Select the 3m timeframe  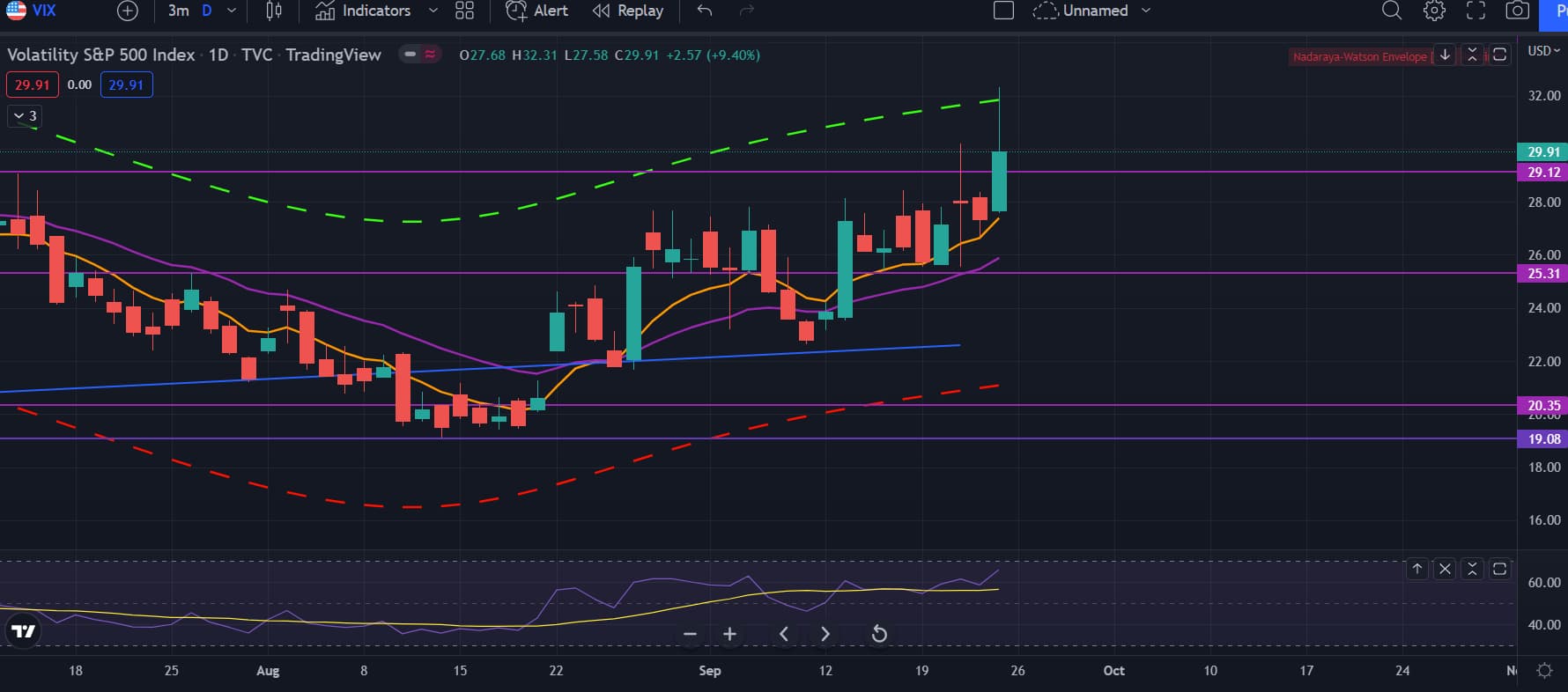(x=179, y=11)
